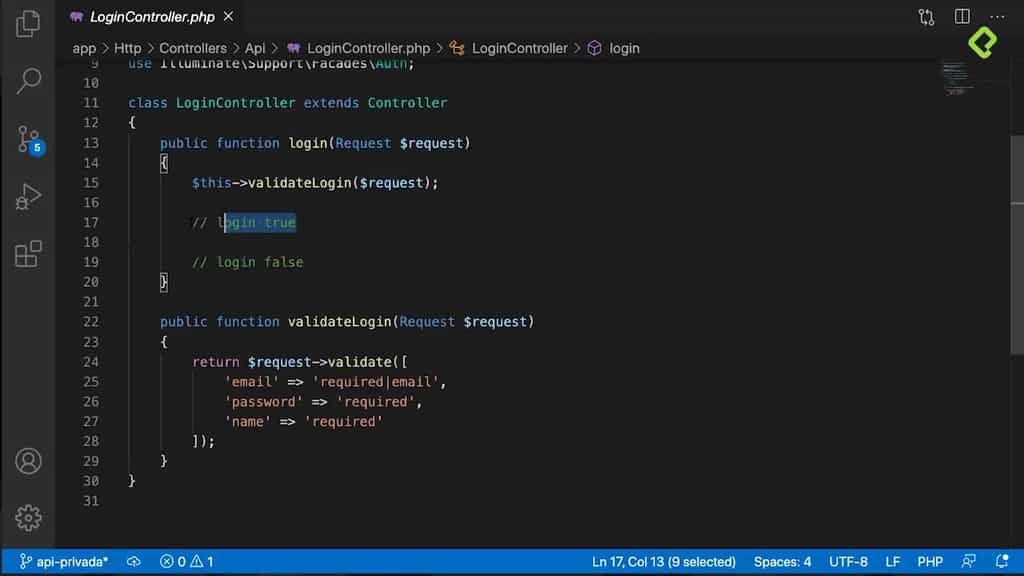
Task: Open the Settings gear icon
Action: (29, 517)
